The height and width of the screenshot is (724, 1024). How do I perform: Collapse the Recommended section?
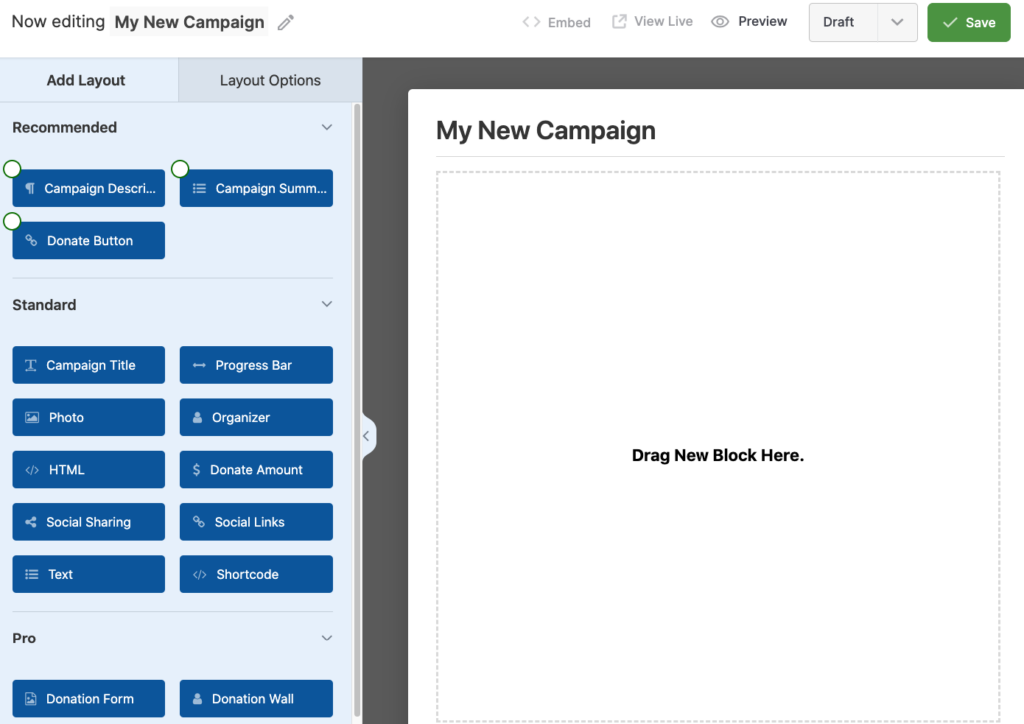(x=326, y=127)
